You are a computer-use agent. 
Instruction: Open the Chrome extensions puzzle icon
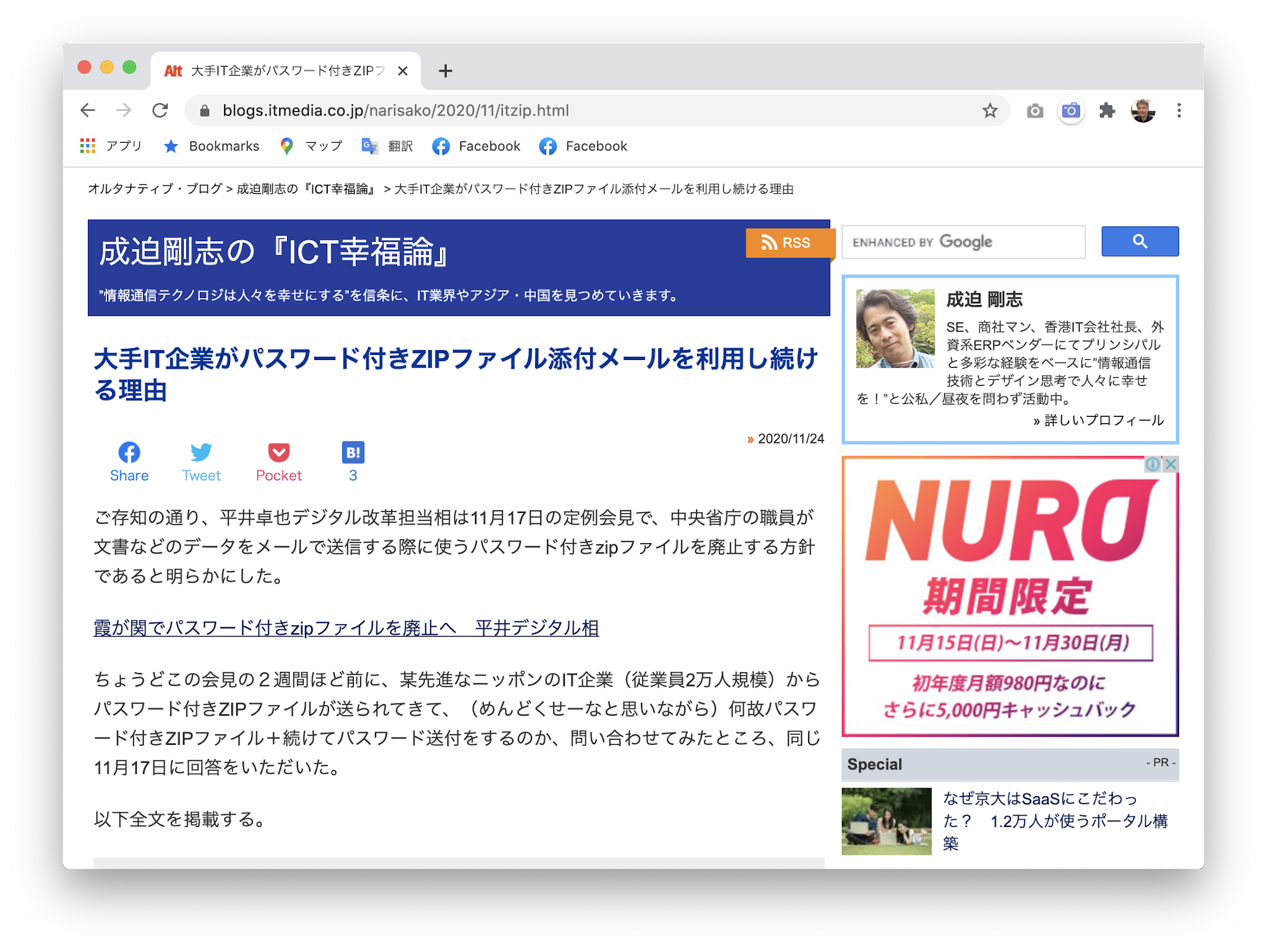[1107, 110]
